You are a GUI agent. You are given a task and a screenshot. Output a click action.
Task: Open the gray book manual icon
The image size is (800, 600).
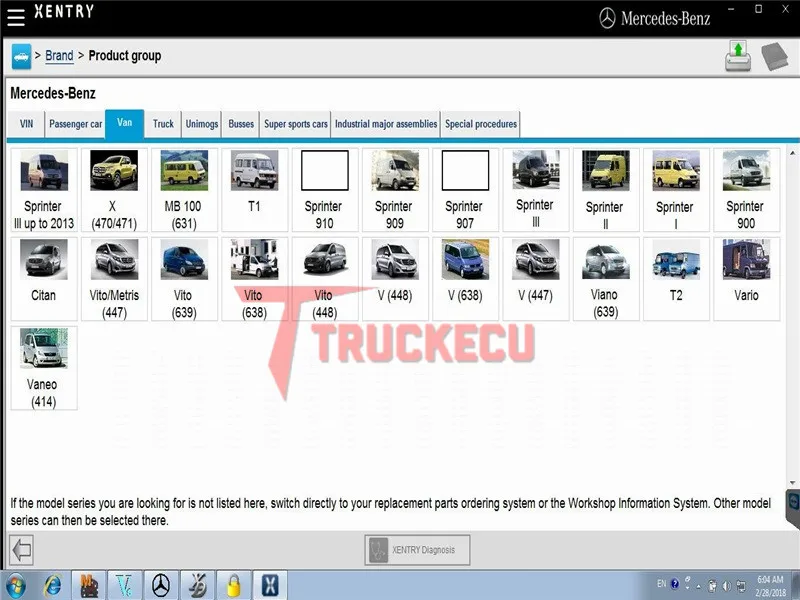click(774, 56)
